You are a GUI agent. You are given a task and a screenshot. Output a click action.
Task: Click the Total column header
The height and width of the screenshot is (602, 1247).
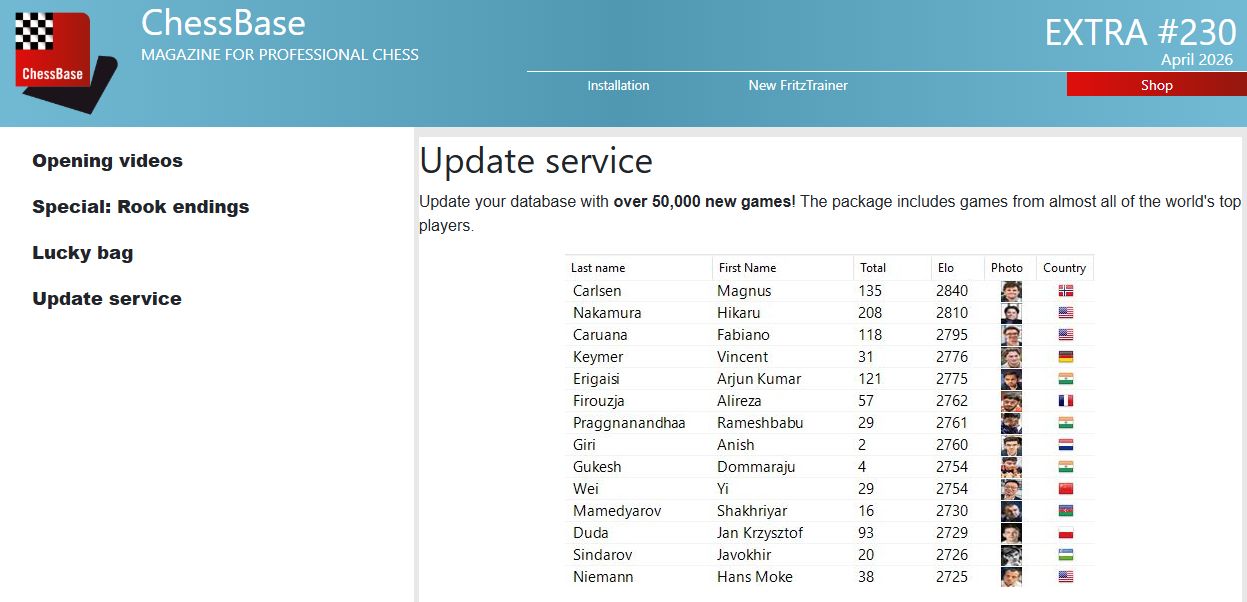coord(873,268)
